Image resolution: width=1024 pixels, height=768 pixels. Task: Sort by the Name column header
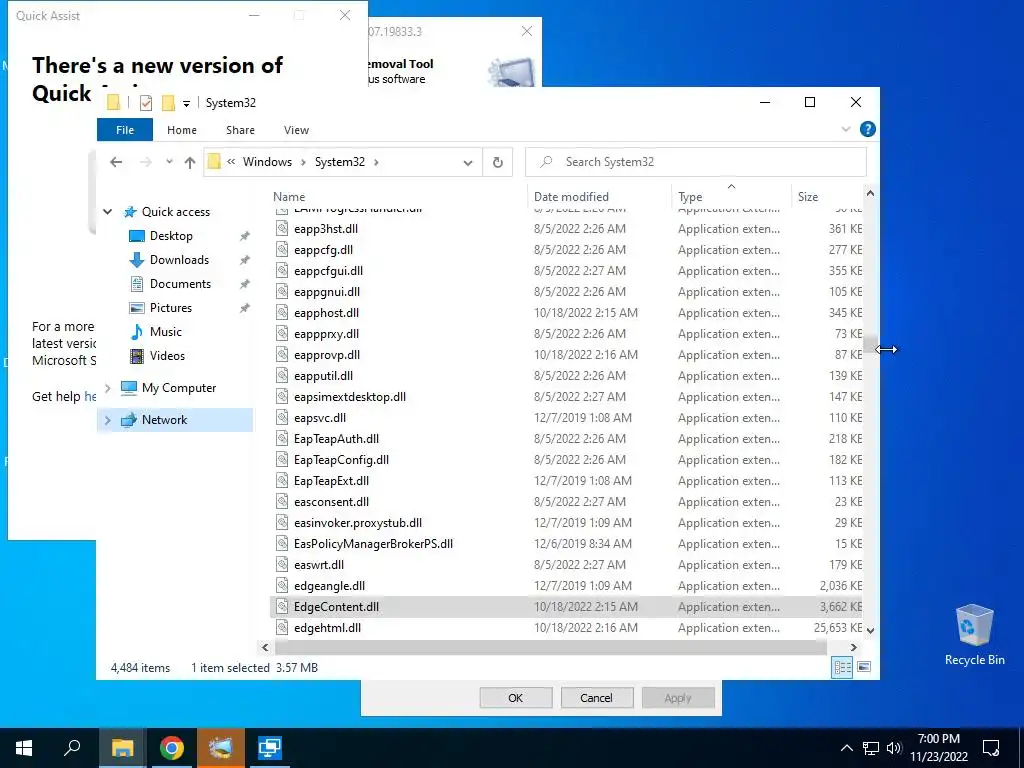coord(289,197)
